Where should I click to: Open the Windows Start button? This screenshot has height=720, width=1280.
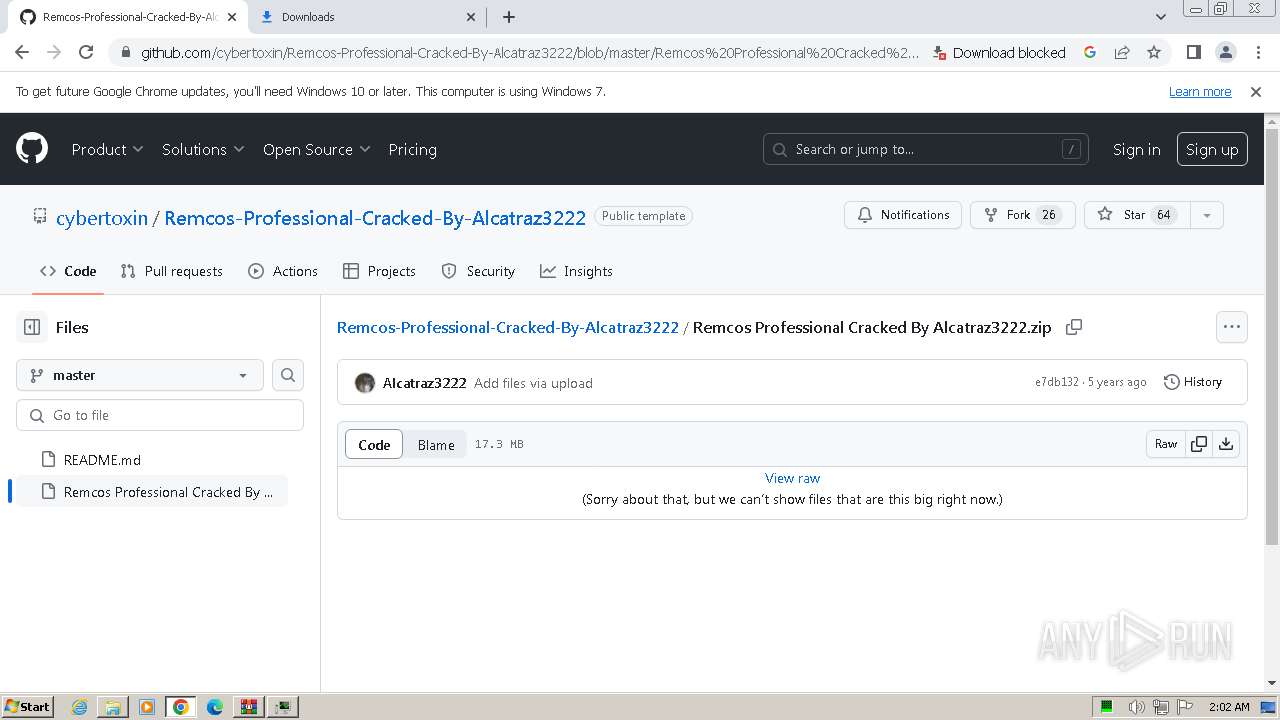[28, 706]
